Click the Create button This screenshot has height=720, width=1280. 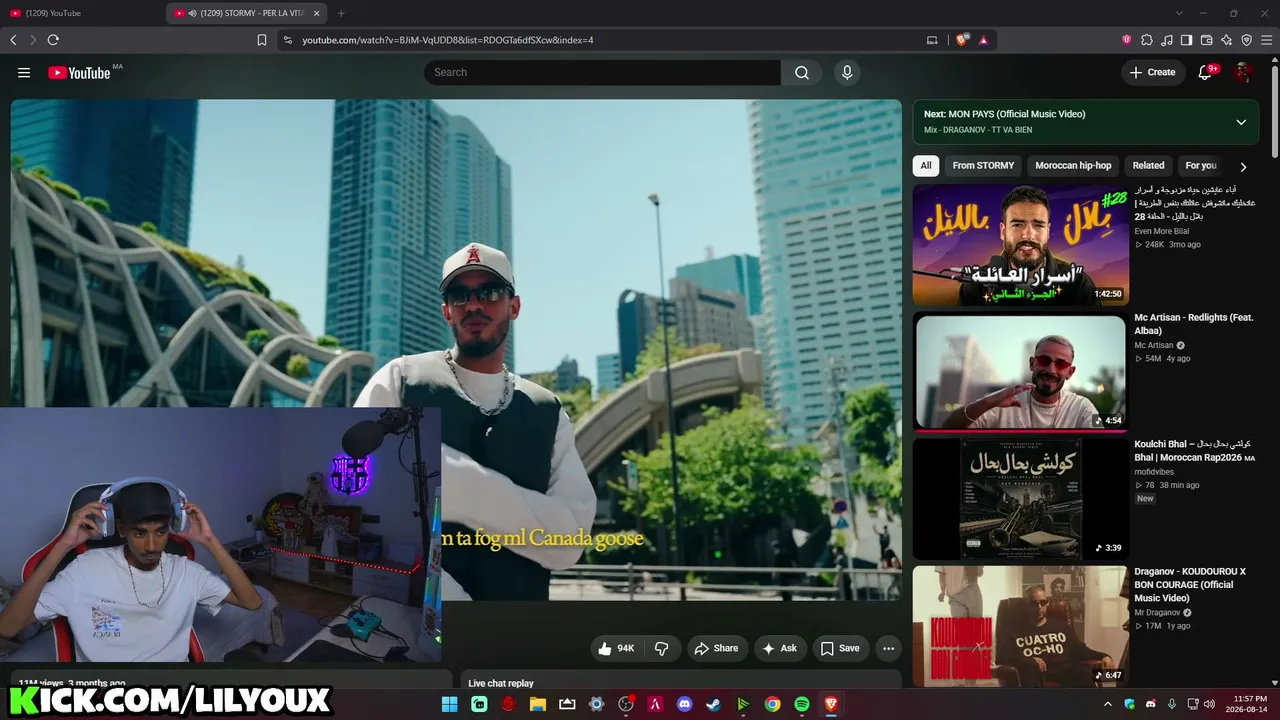point(1152,72)
